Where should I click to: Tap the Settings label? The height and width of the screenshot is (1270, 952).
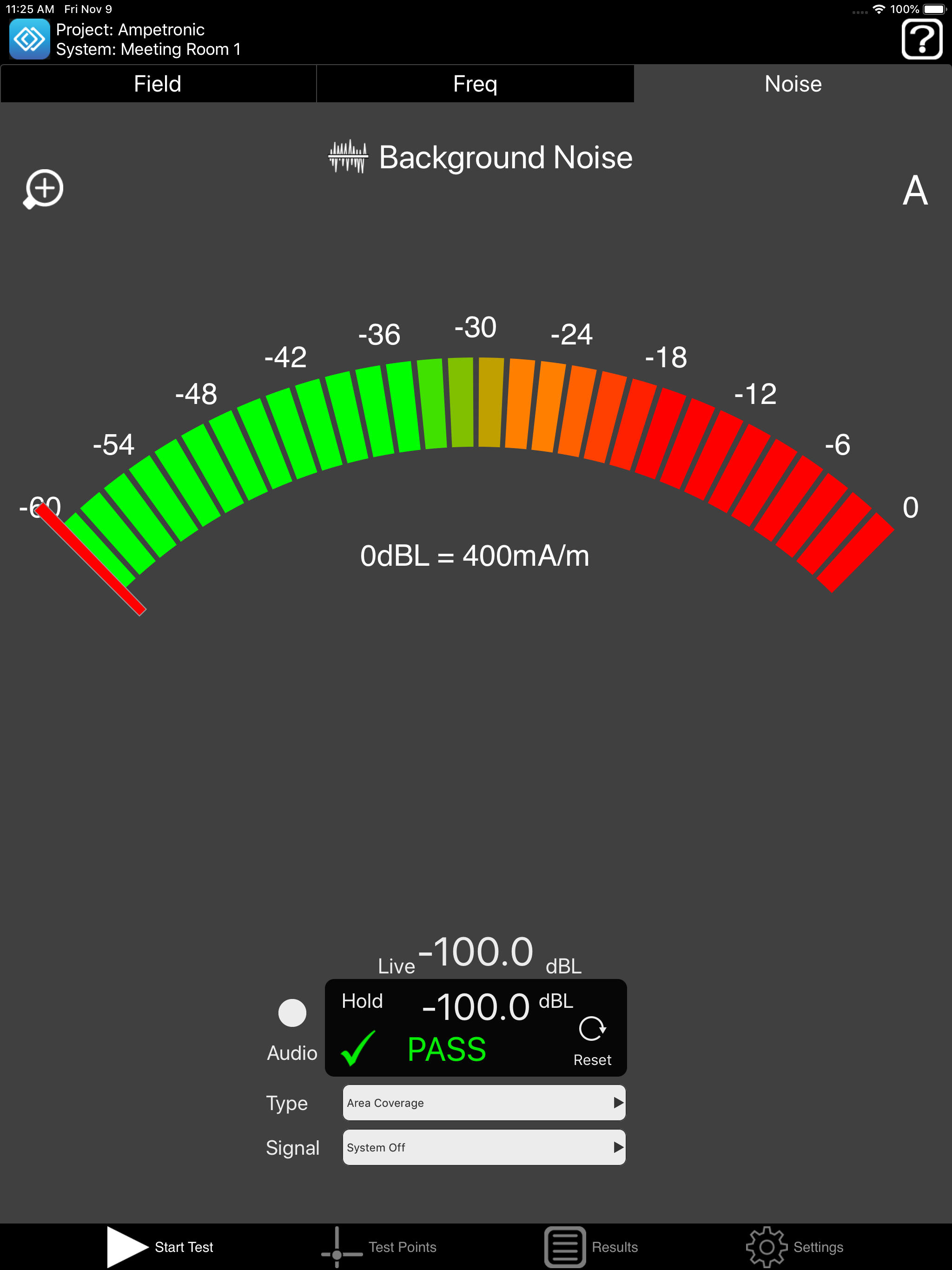pyautogui.click(x=818, y=1247)
